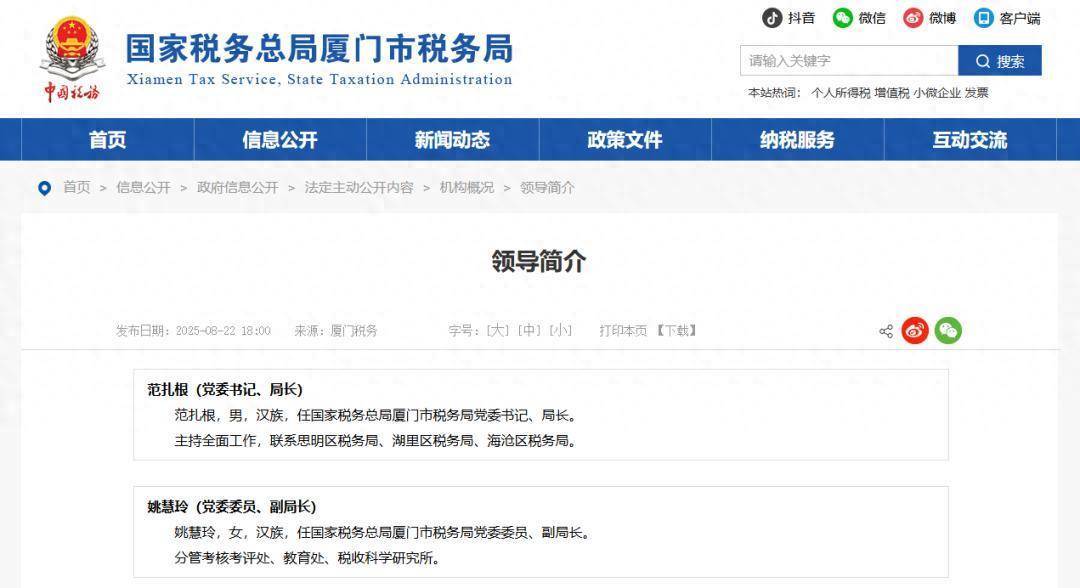Click the green WeChat (微信) header icon

[843, 18]
